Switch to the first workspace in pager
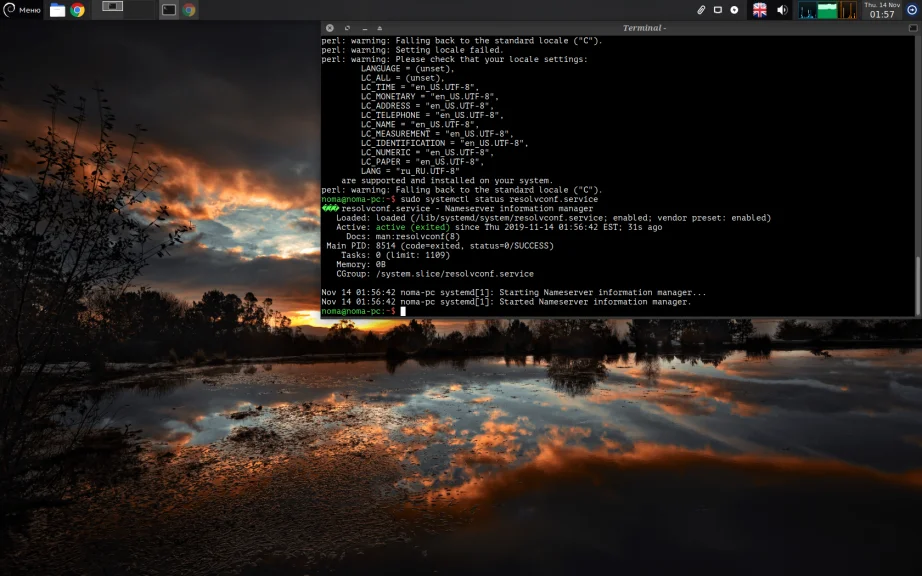This screenshot has height=576, width=922. pyautogui.click(x=113, y=10)
